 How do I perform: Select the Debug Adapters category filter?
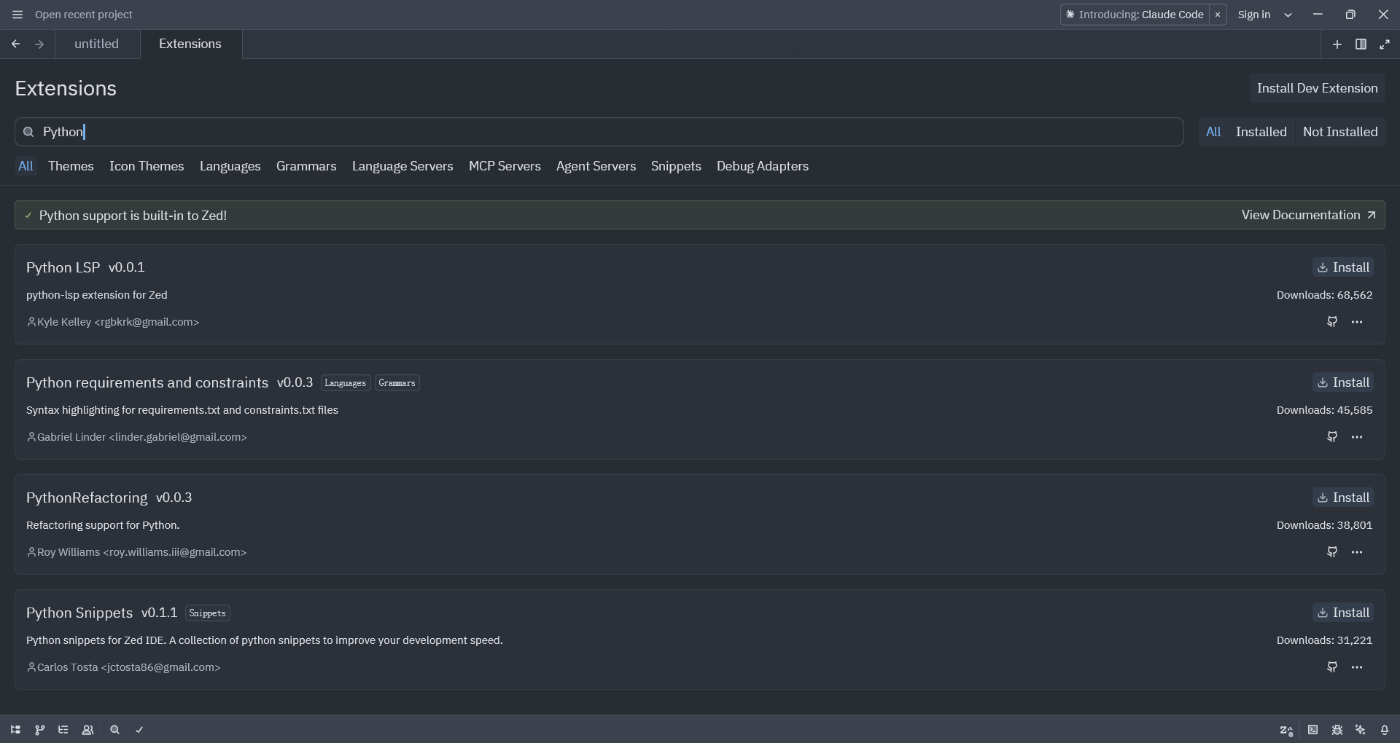763,166
